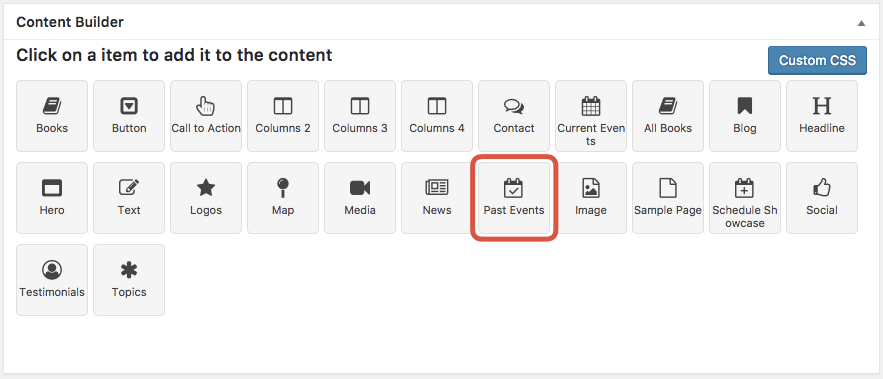This screenshot has width=883, height=379.
Task: Add the Logos item
Action: pos(206,198)
